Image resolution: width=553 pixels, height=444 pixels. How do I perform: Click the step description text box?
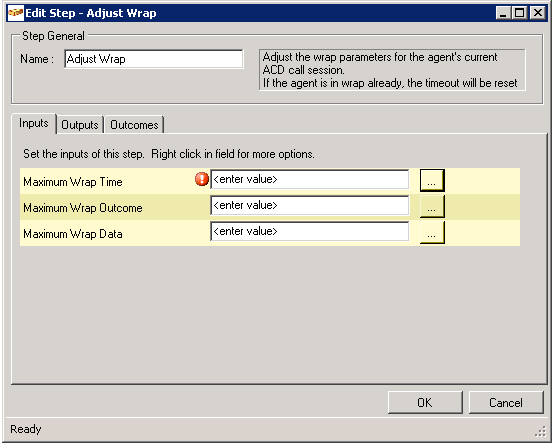(x=392, y=70)
